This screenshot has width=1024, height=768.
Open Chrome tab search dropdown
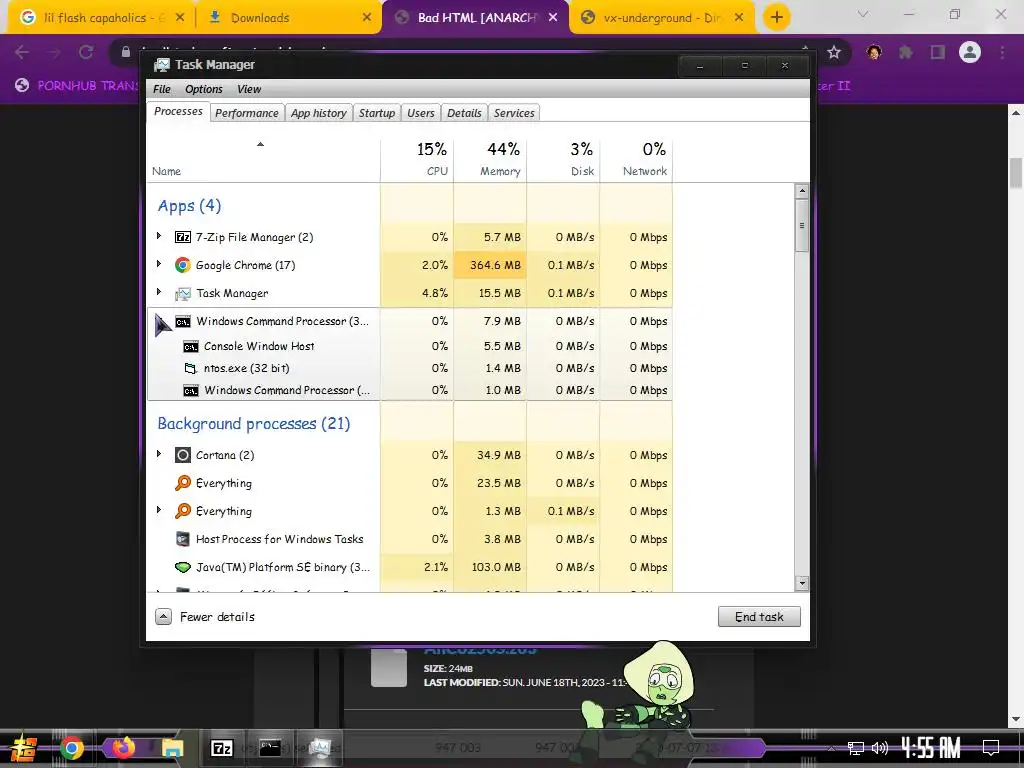click(863, 14)
